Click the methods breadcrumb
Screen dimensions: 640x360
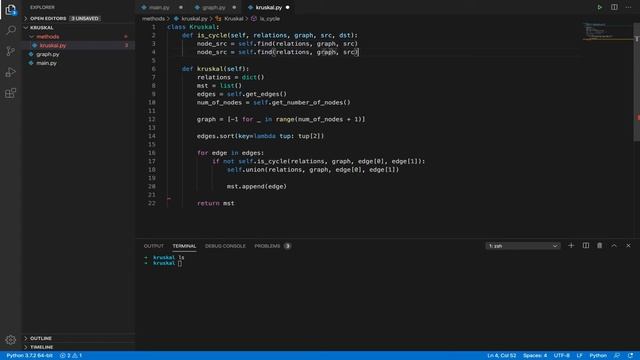[x=153, y=19]
